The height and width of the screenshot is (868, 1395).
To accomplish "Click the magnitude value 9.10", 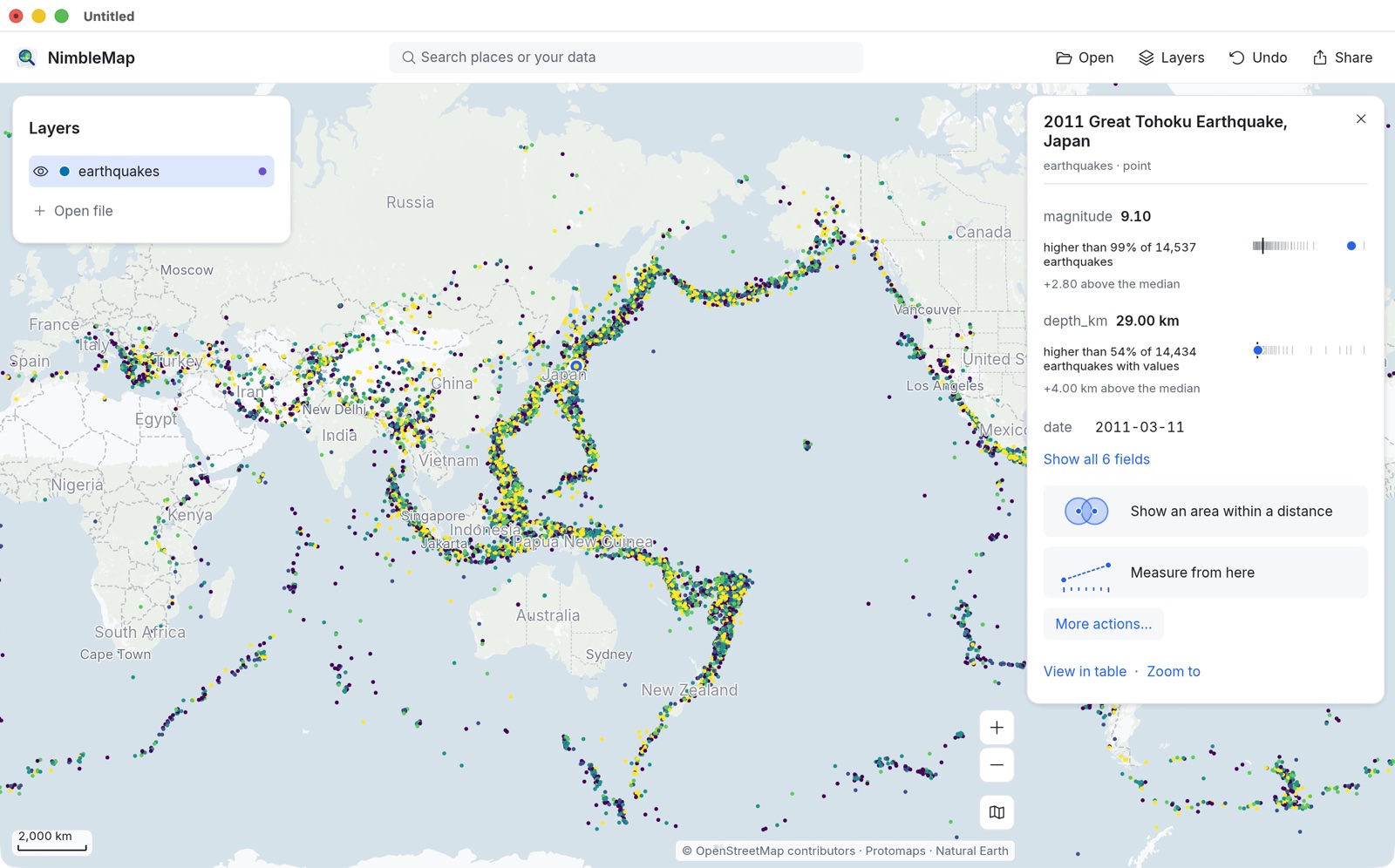I will (1136, 216).
